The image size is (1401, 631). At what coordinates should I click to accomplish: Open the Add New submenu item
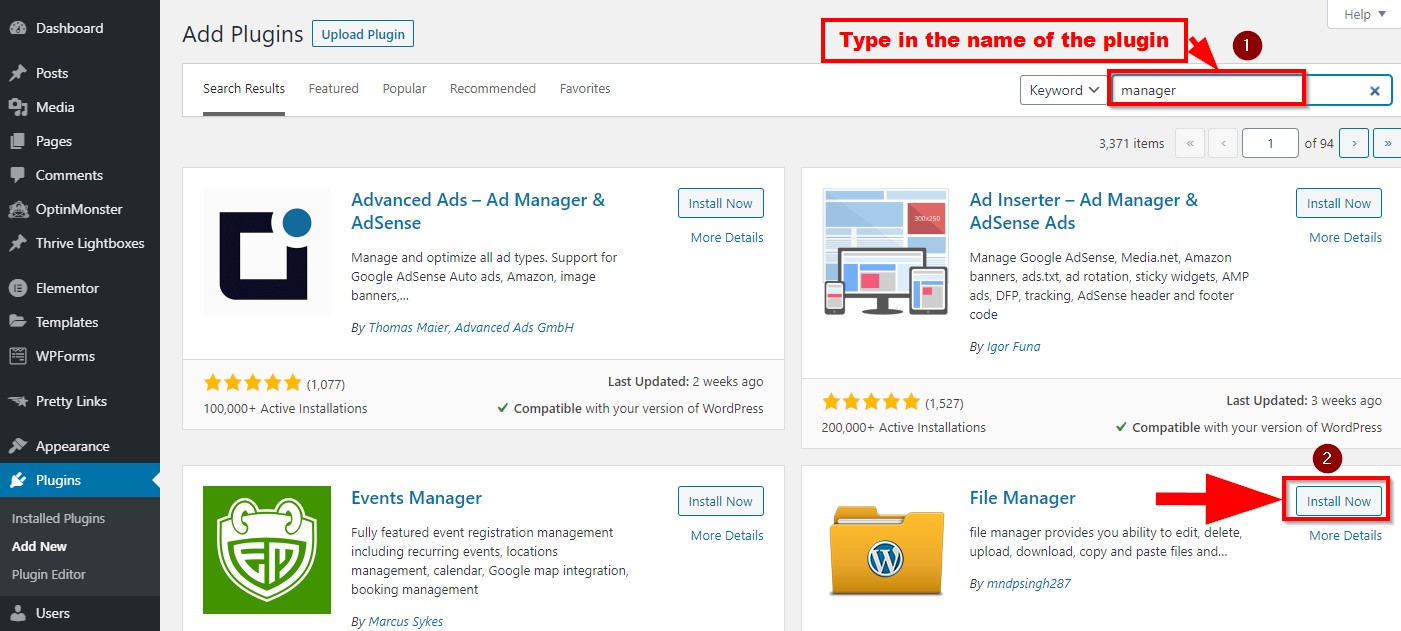point(39,546)
